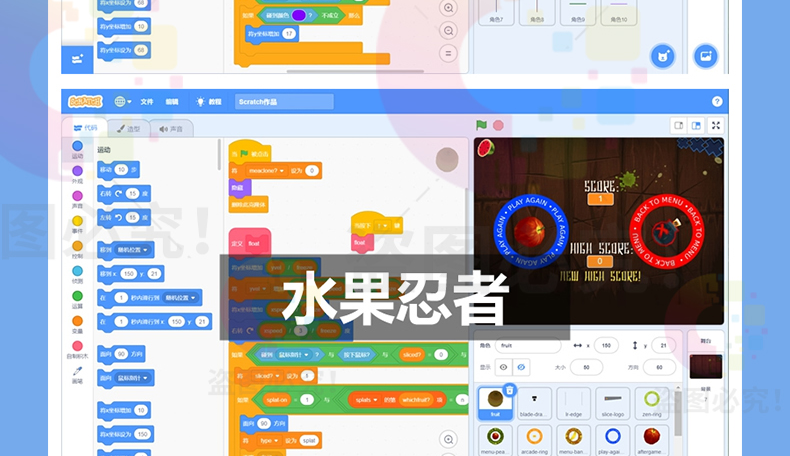
Task: Click the clockwise turn 15 degrees block
Action: [x=124, y=193]
